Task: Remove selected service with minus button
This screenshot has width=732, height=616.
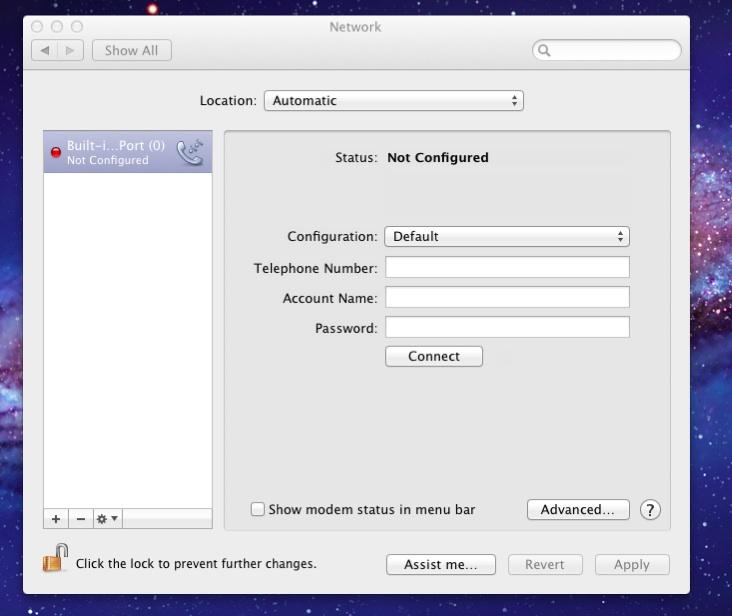Action: (x=81, y=519)
